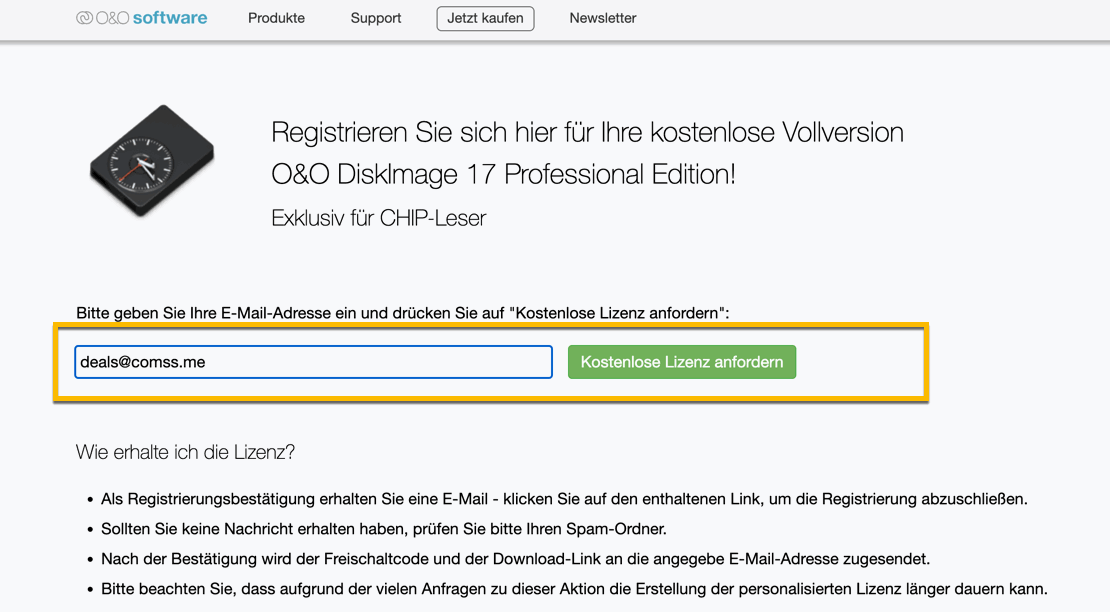Open the Support page
This screenshot has width=1110, height=612.
coord(375,18)
